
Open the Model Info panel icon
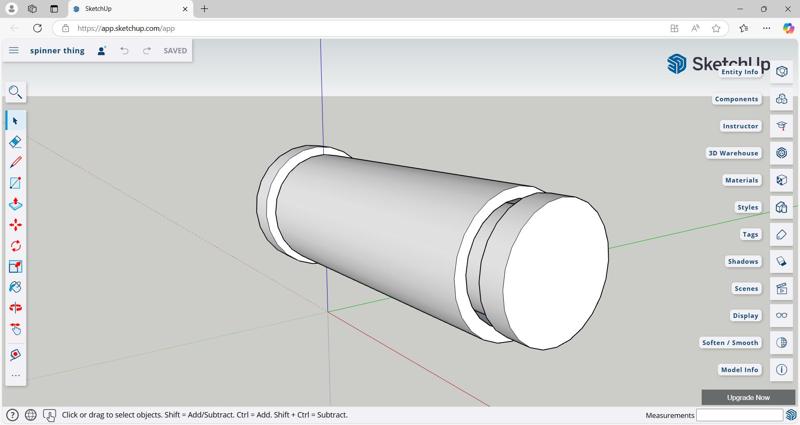coord(782,369)
